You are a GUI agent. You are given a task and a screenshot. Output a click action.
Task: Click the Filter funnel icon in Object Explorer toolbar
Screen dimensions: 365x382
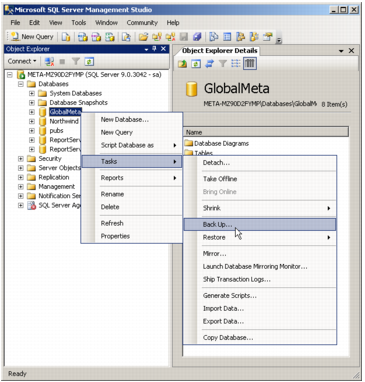click(x=76, y=61)
